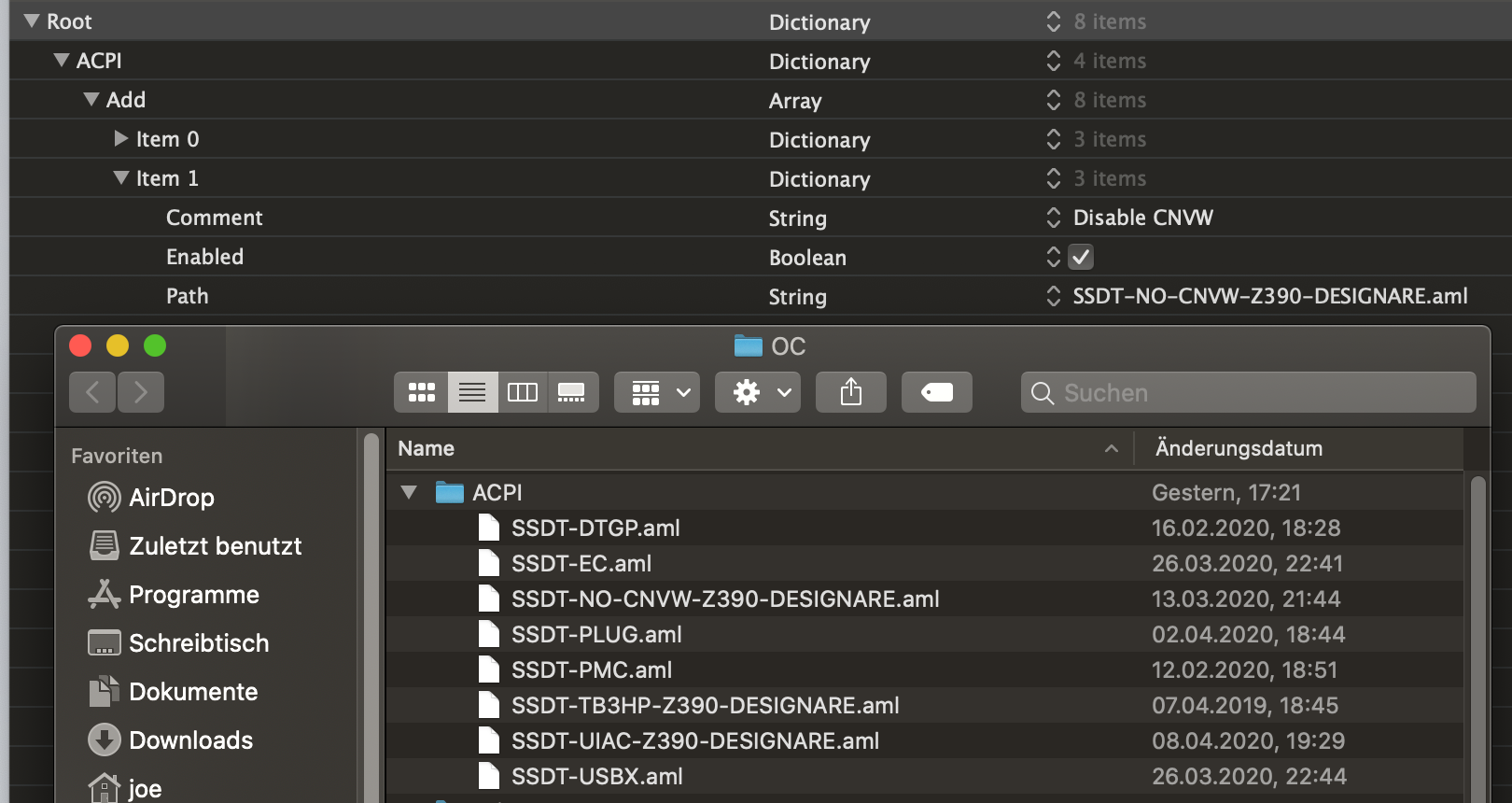This screenshot has width=1512, height=803.
Task: Switch Finder to list view
Action: [x=472, y=392]
